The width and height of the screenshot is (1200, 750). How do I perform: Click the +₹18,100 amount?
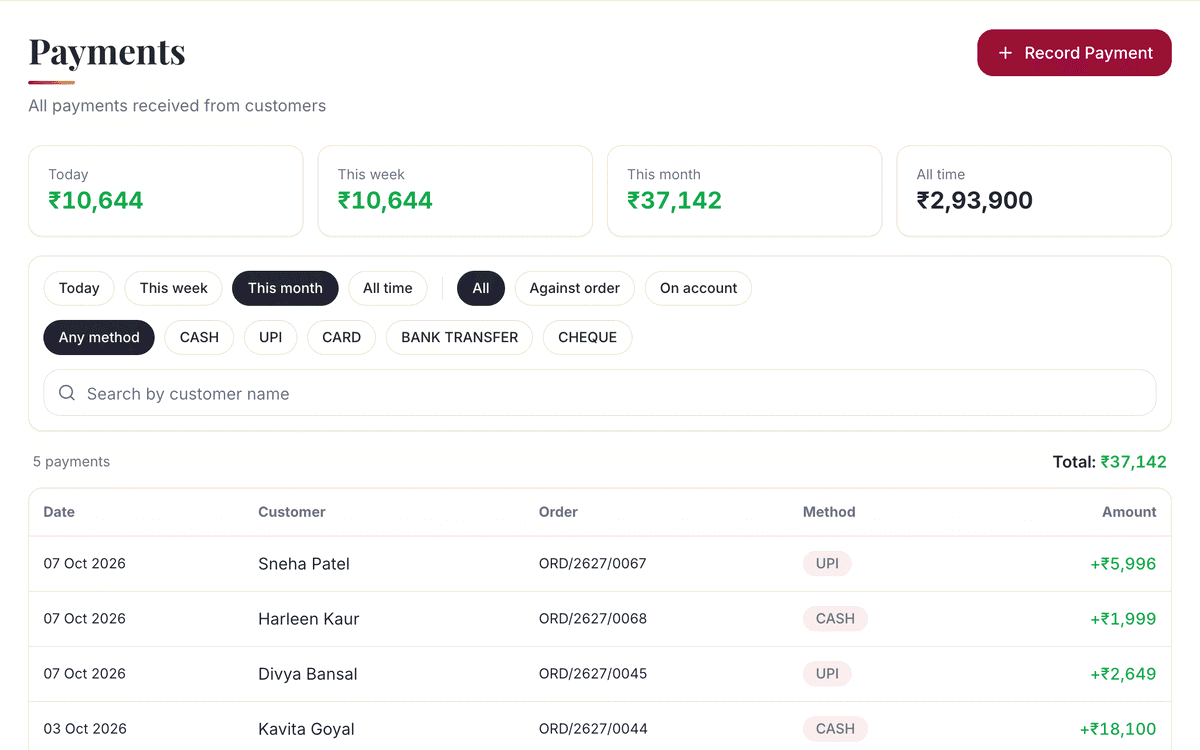(x=1118, y=729)
